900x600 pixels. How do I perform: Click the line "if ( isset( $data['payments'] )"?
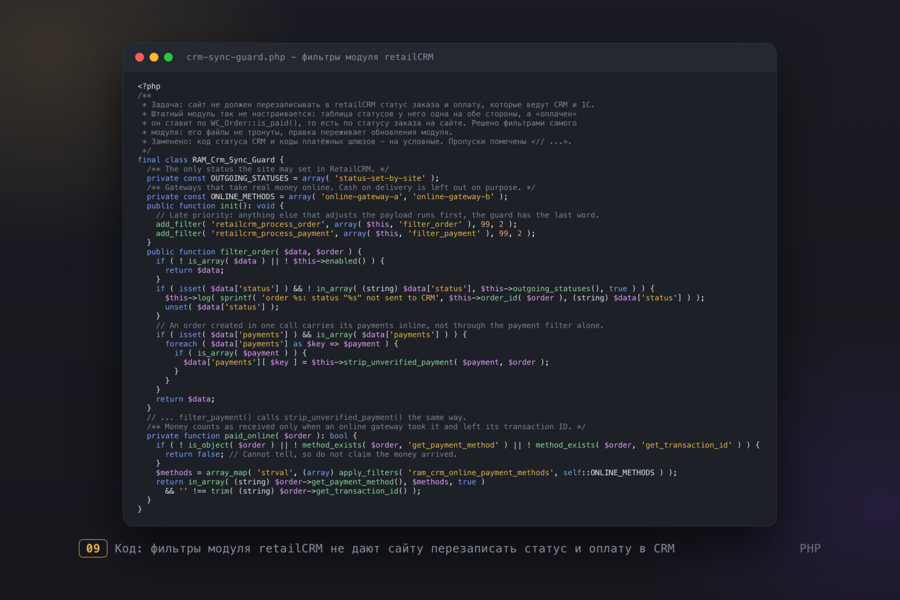click(312, 334)
